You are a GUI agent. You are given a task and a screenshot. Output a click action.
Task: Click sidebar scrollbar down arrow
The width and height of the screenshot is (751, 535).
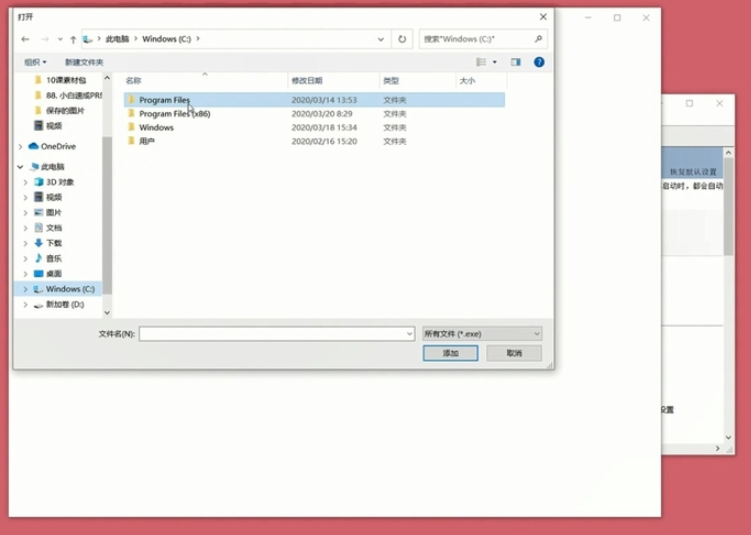[x=107, y=313]
